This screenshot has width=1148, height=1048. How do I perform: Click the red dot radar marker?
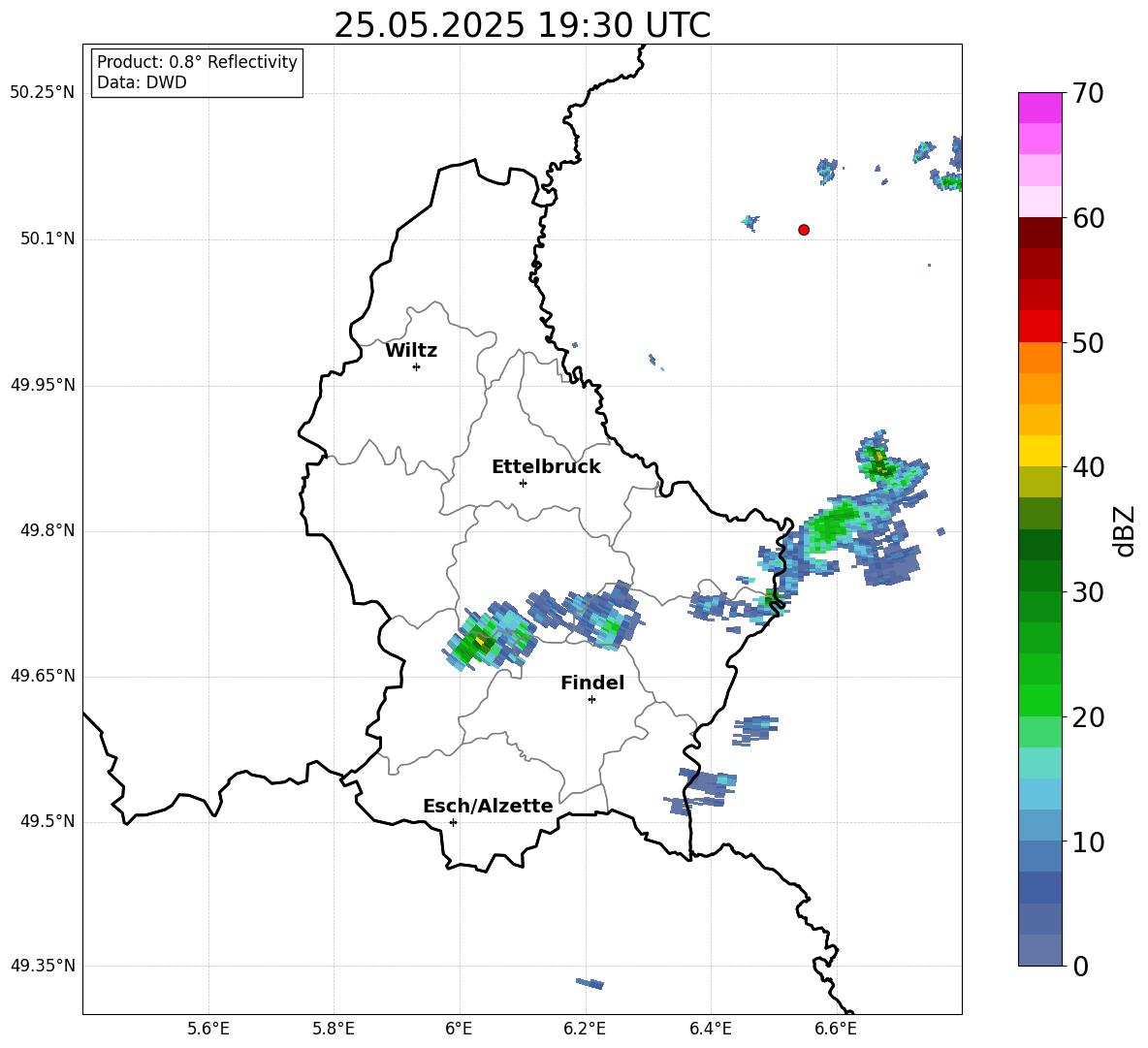(804, 230)
